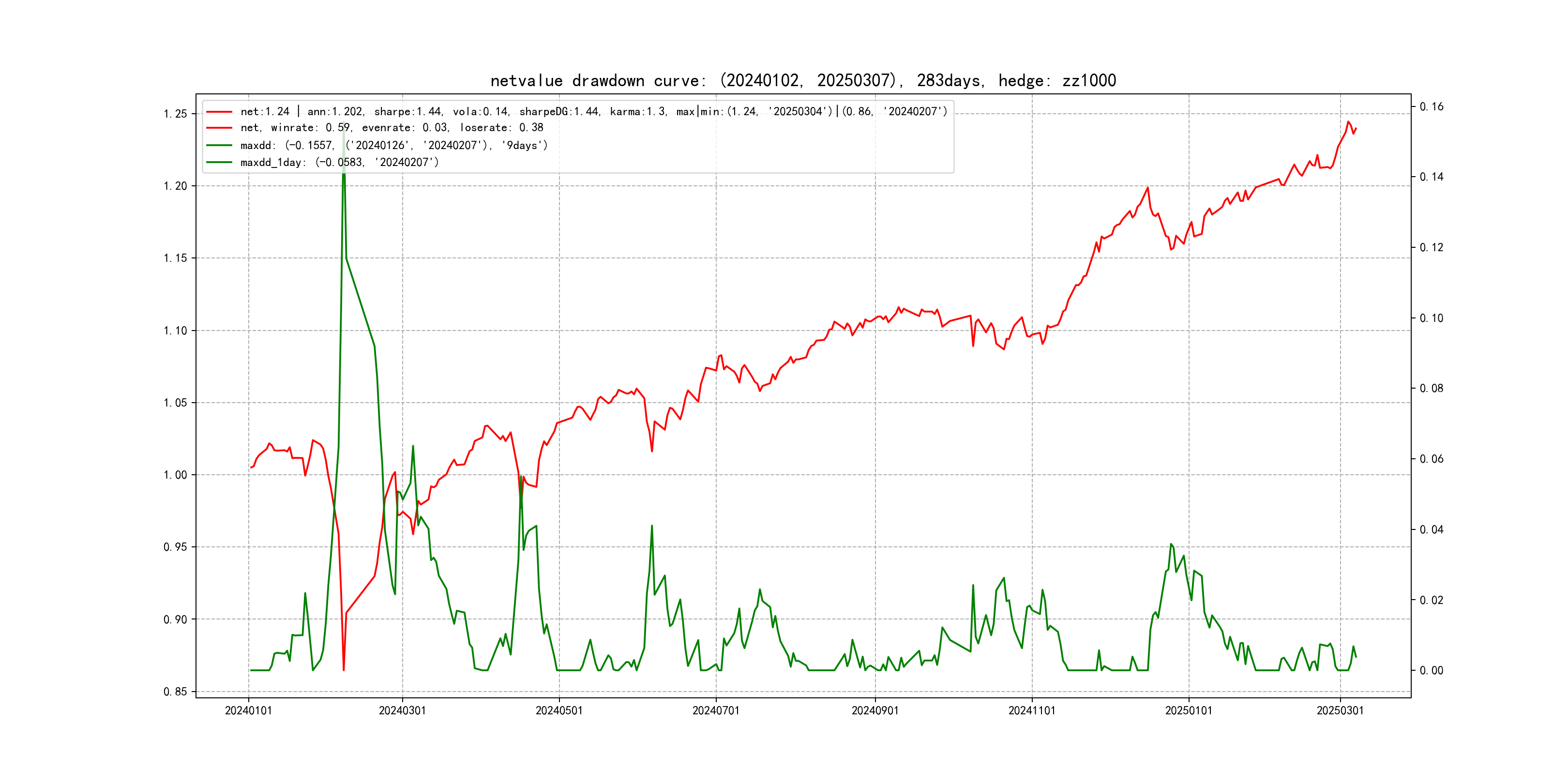Click the chart title text
This screenshot has height=784, width=1568.
(803, 81)
